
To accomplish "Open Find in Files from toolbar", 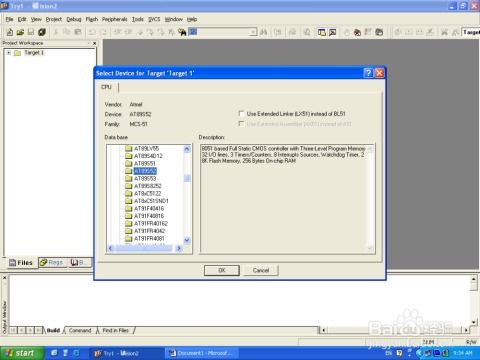I will click(182, 32).
